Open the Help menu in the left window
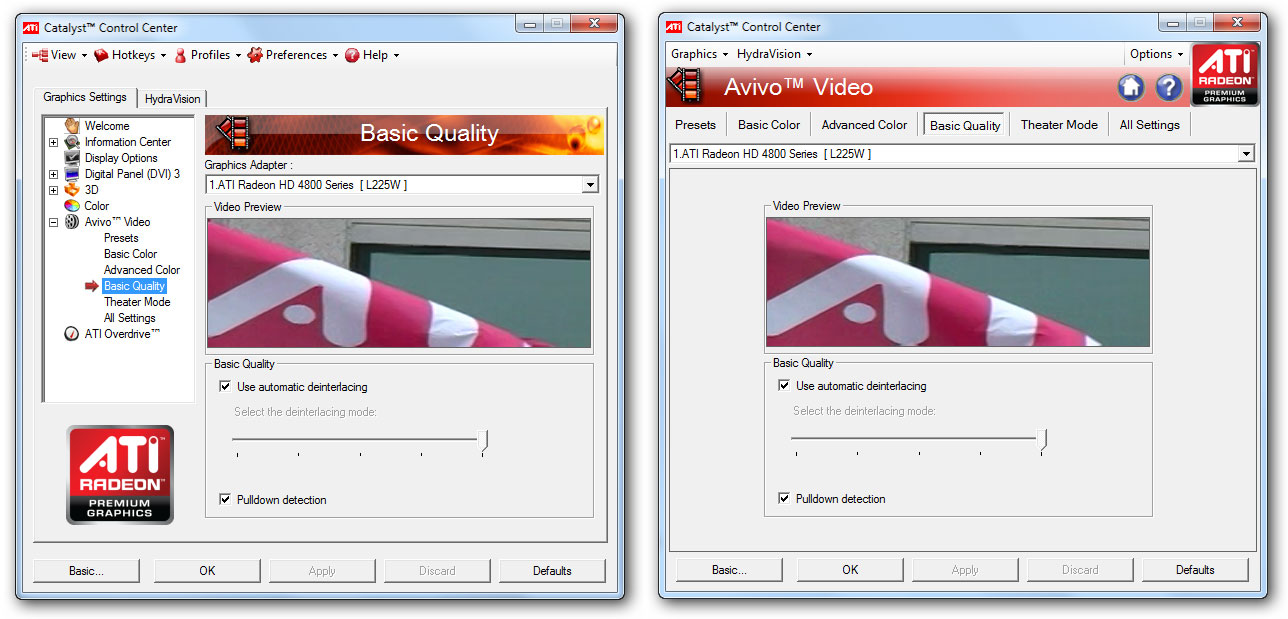The width and height of the screenshot is (1288, 619). point(372,55)
